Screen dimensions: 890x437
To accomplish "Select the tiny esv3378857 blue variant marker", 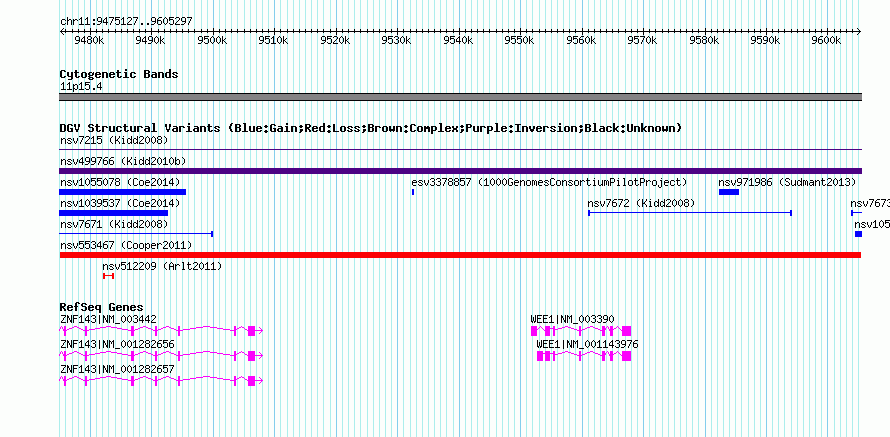I will [413, 192].
